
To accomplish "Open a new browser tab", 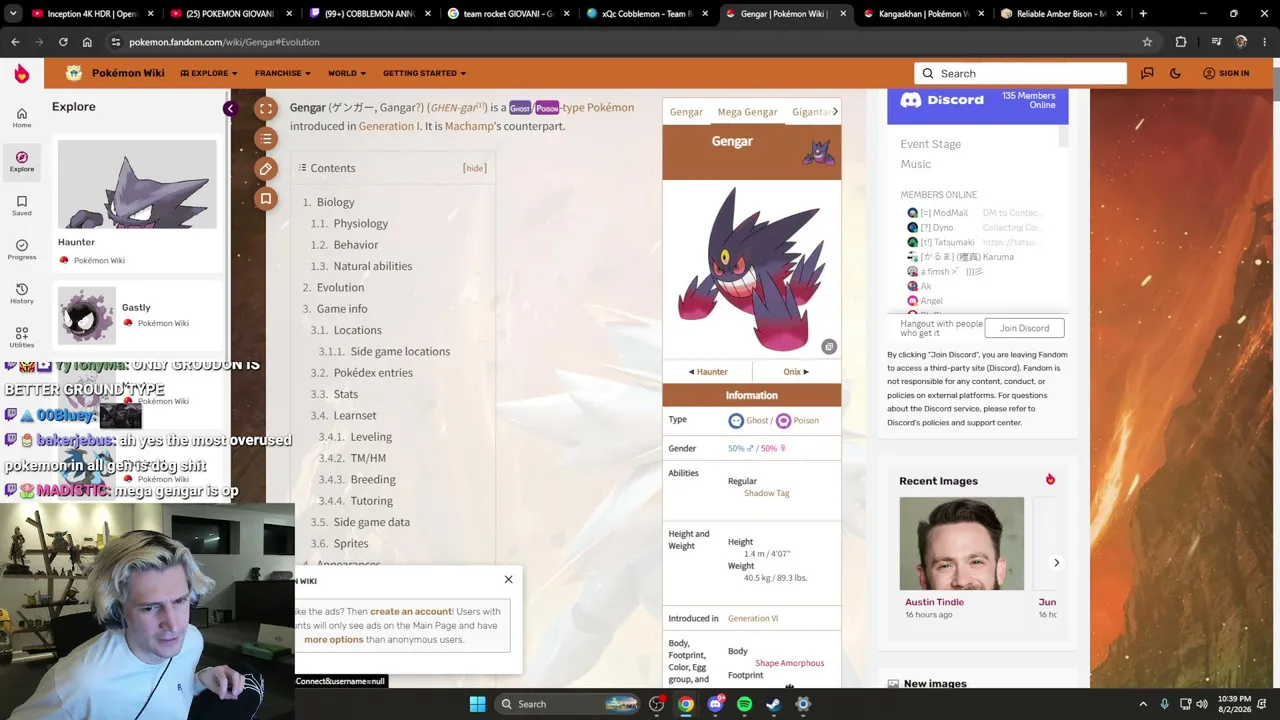I will pos(1143,14).
